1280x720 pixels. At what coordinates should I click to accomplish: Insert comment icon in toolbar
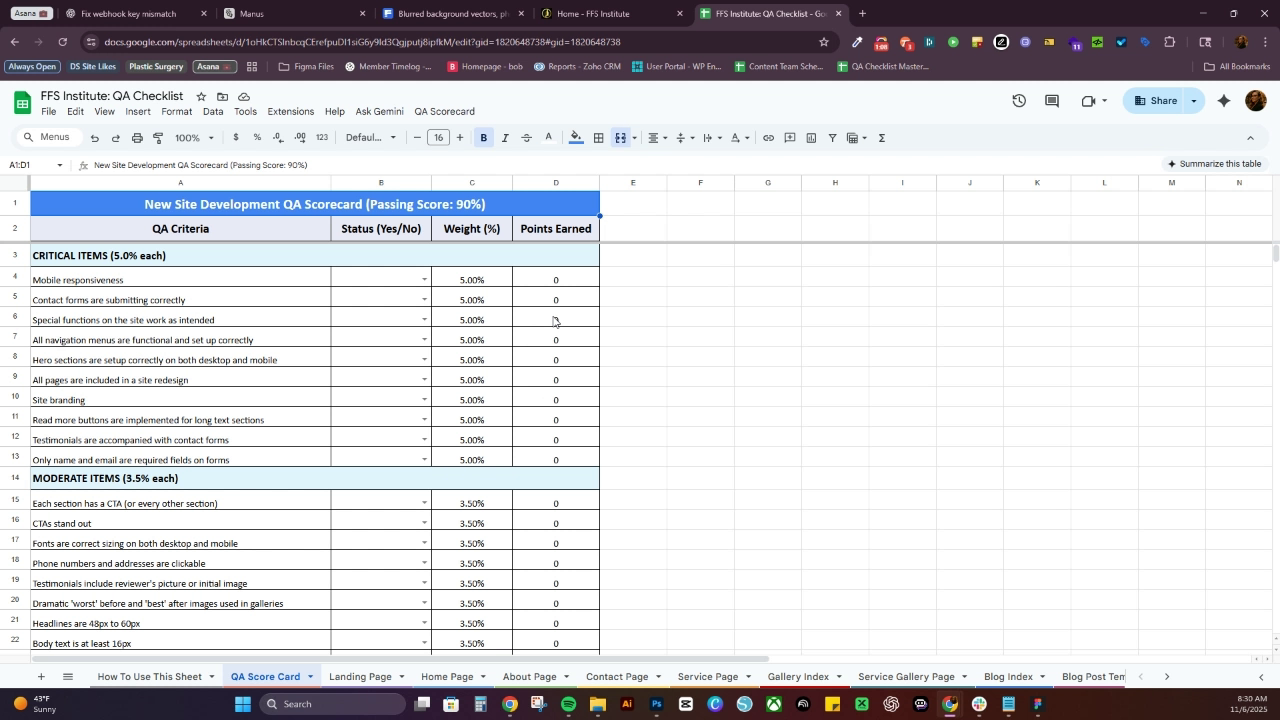pyautogui.click(x=790, y=138)
